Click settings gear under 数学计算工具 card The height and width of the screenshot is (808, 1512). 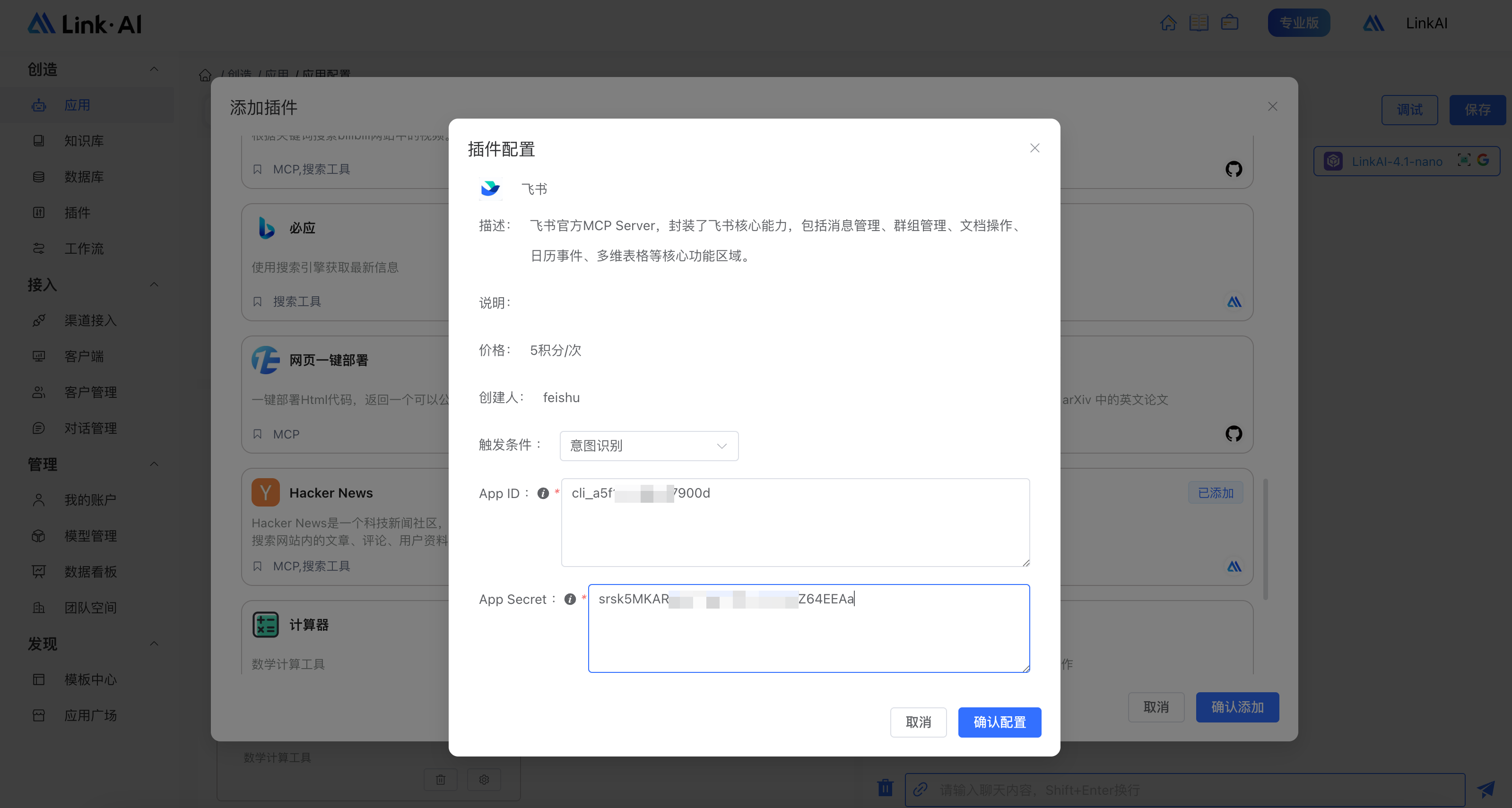(484, 779)
